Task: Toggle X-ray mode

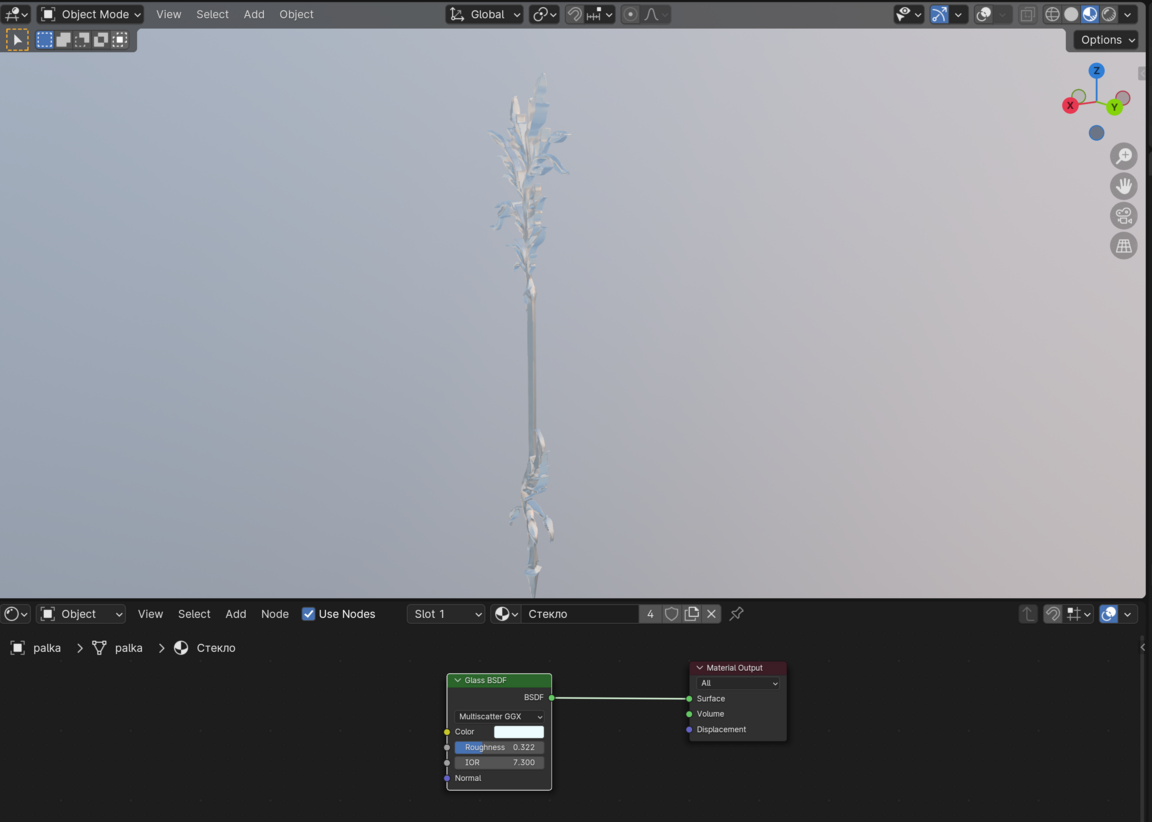Action: [x=1027, y=14]
